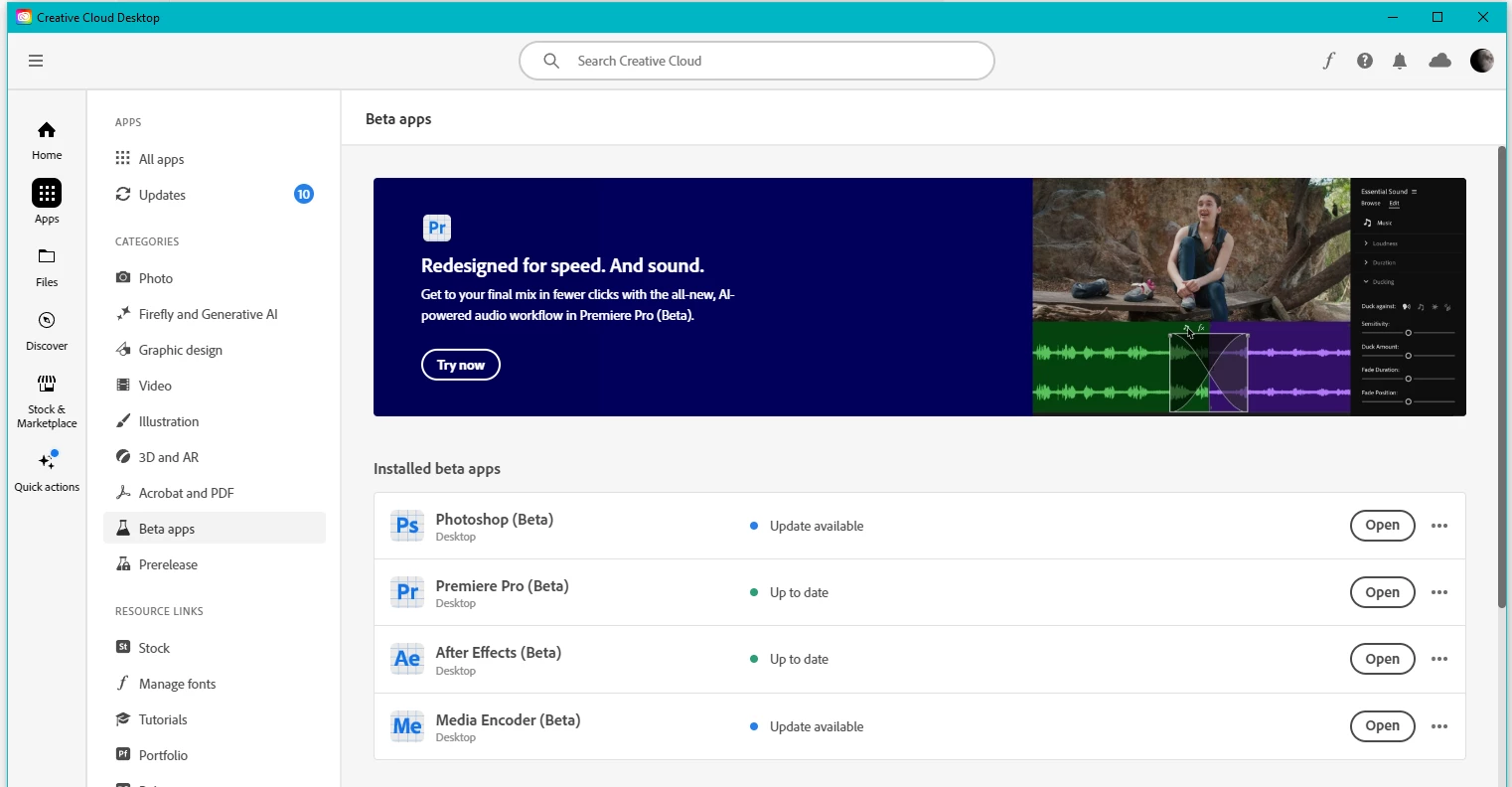Screen dimensions: 1512x787
Task: Click the vertical scrollbar of main panel
Action: click(1502, 378)
